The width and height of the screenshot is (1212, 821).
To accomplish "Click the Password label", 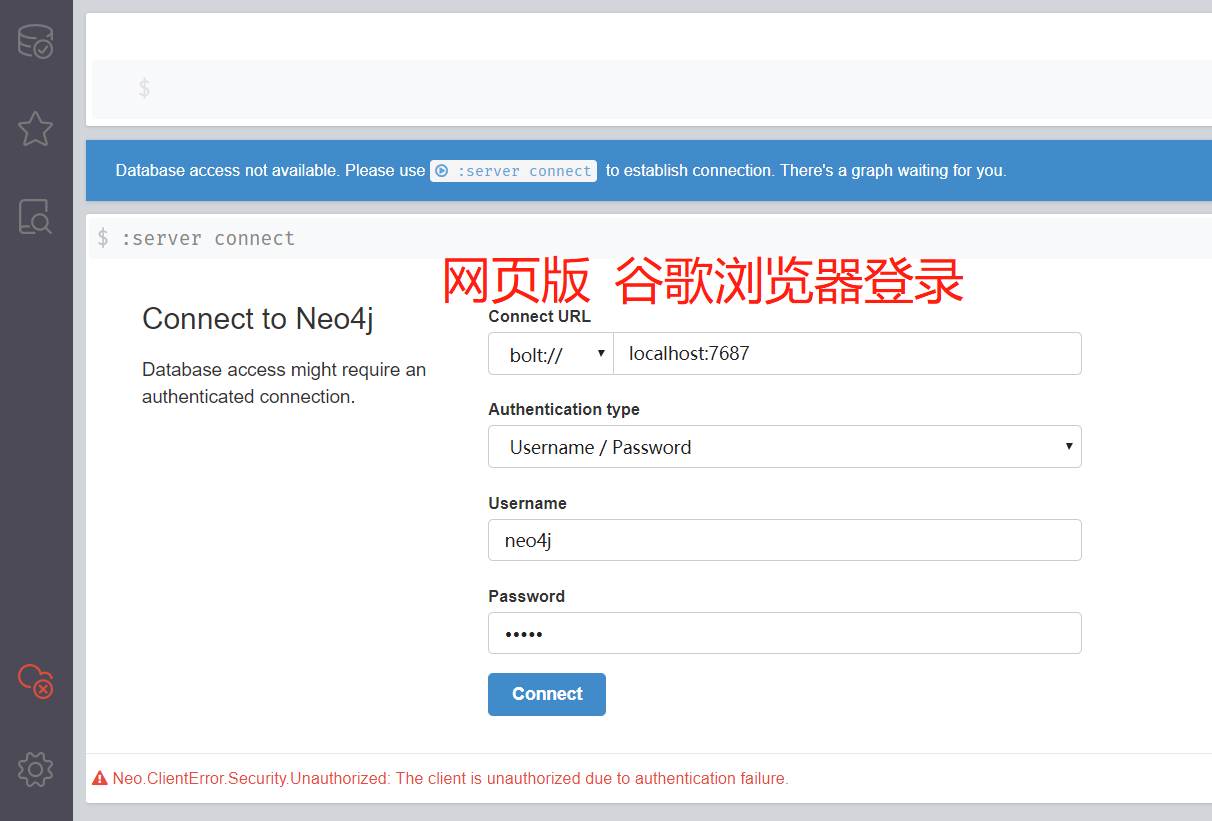I will point(526,596).
